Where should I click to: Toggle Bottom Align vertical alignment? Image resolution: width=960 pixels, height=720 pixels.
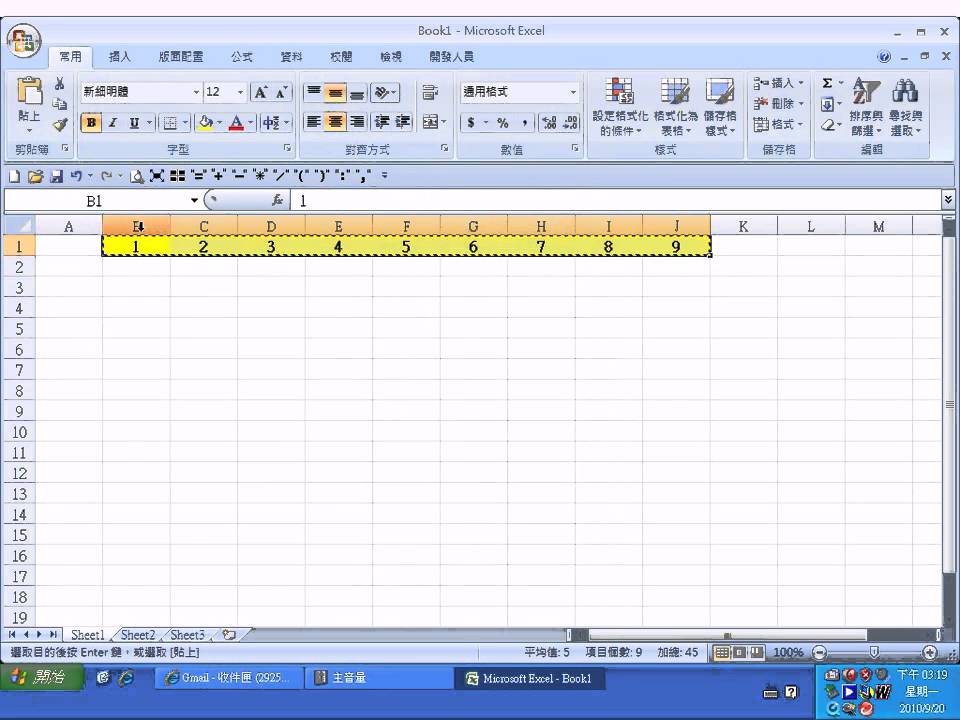(x=357, y=92)
